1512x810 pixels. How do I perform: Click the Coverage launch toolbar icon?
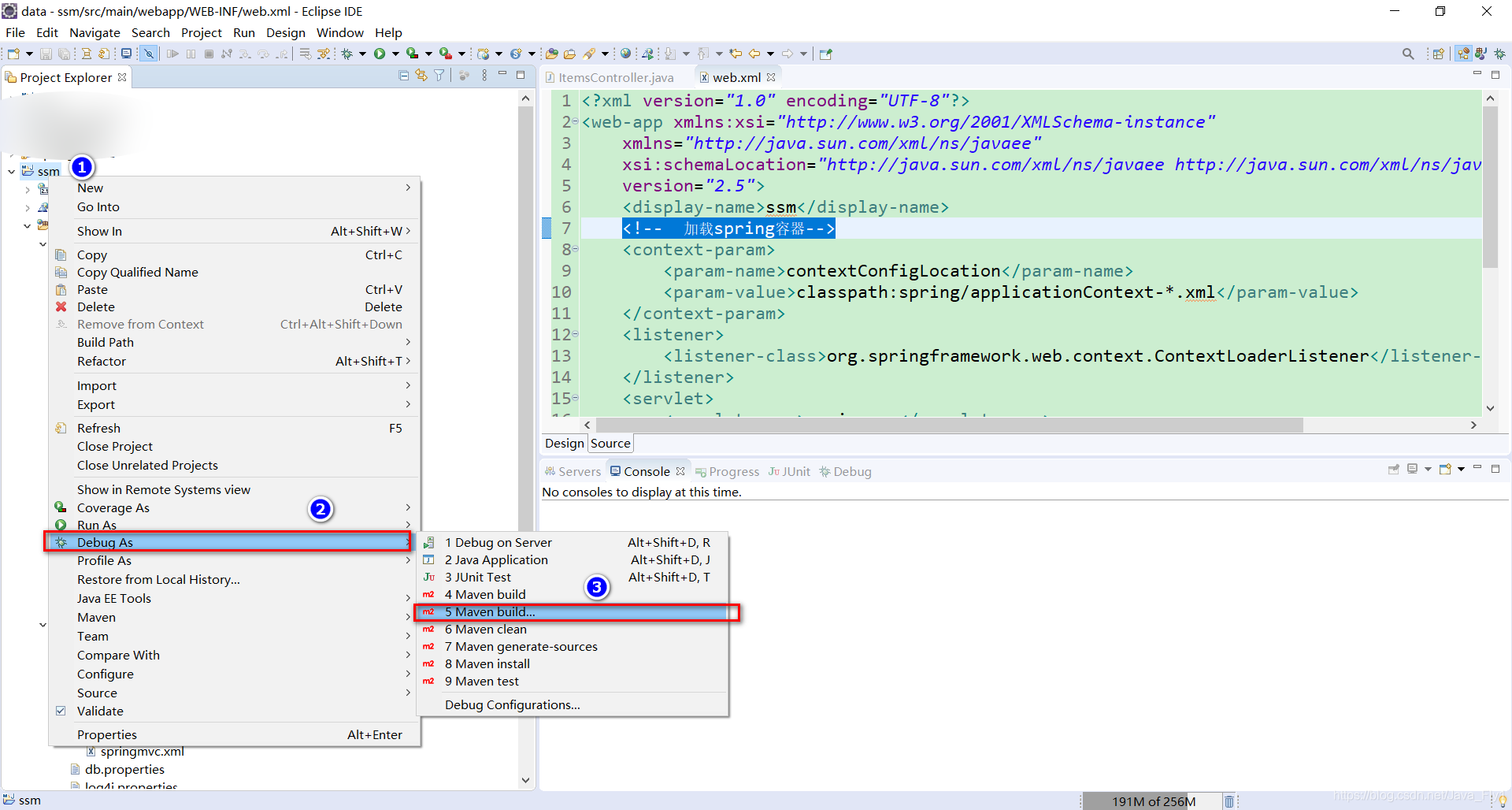[412, 54]
